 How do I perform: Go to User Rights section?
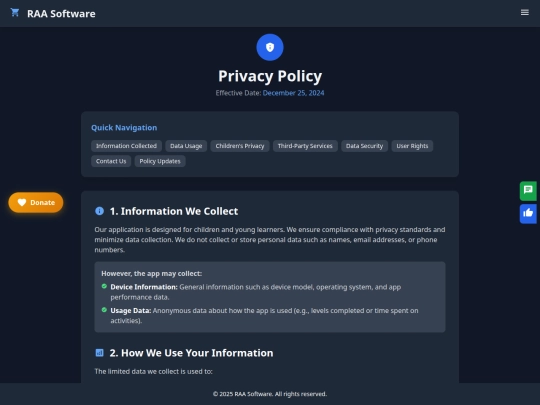pos(412,146)
